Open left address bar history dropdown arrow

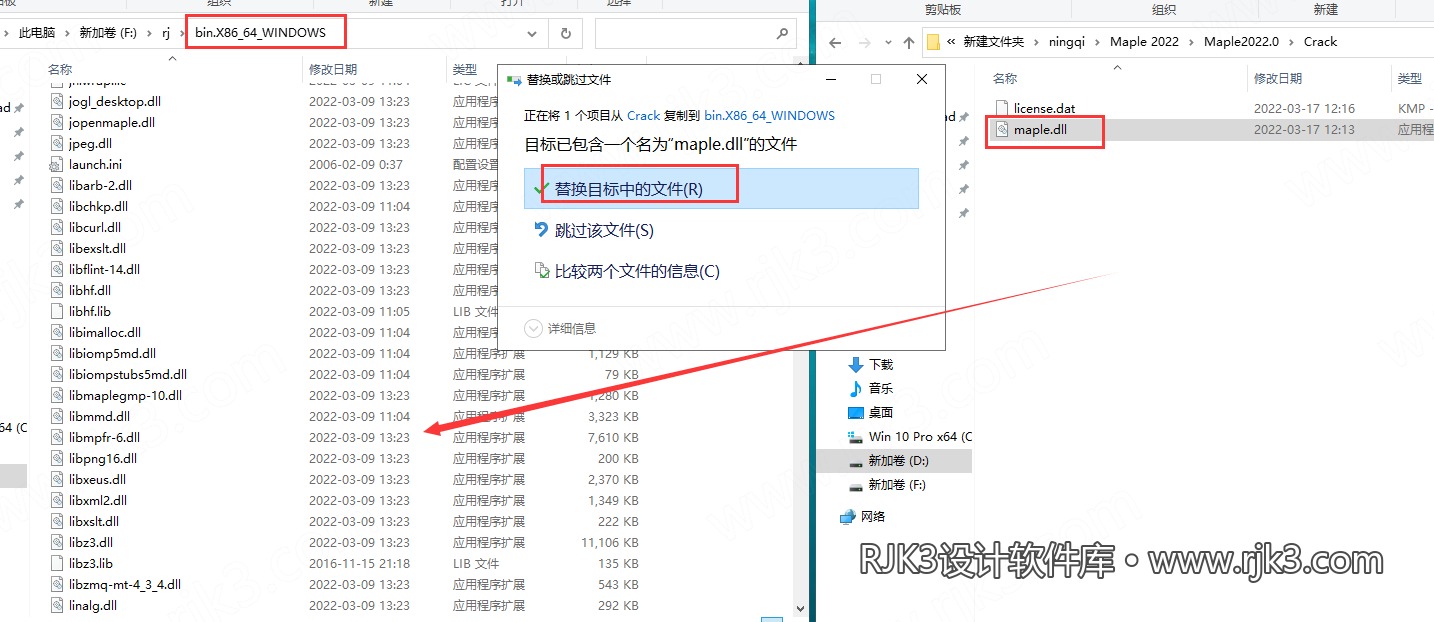pos(532,33)
